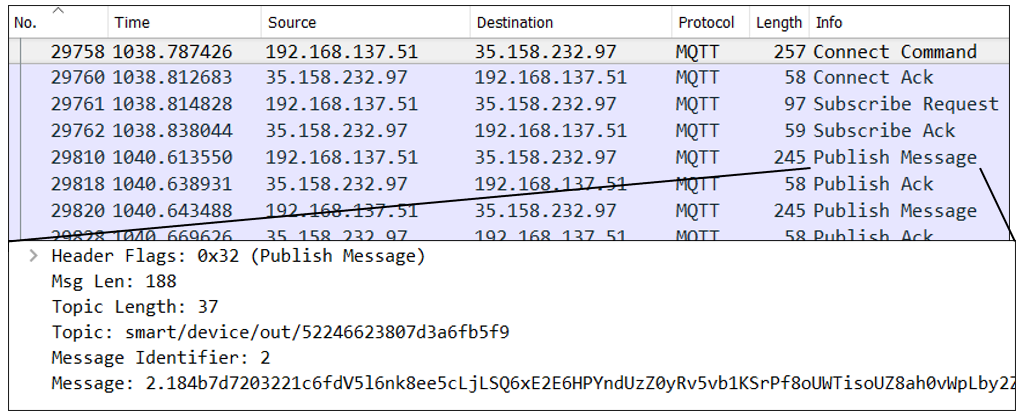The width and height of the screenshot is (1023, 419).
Task: Expand the Header Flags tree node
Action: tap(33, 256)
